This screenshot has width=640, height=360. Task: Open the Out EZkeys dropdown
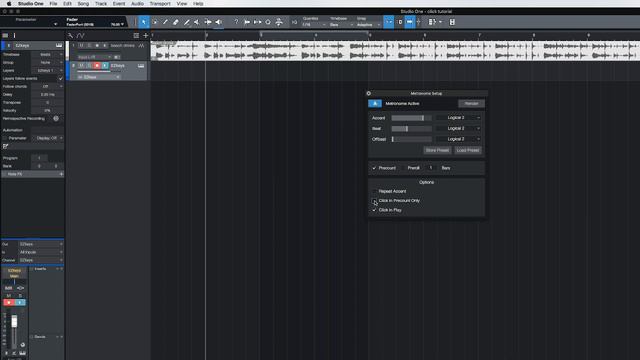pos(41,244)
